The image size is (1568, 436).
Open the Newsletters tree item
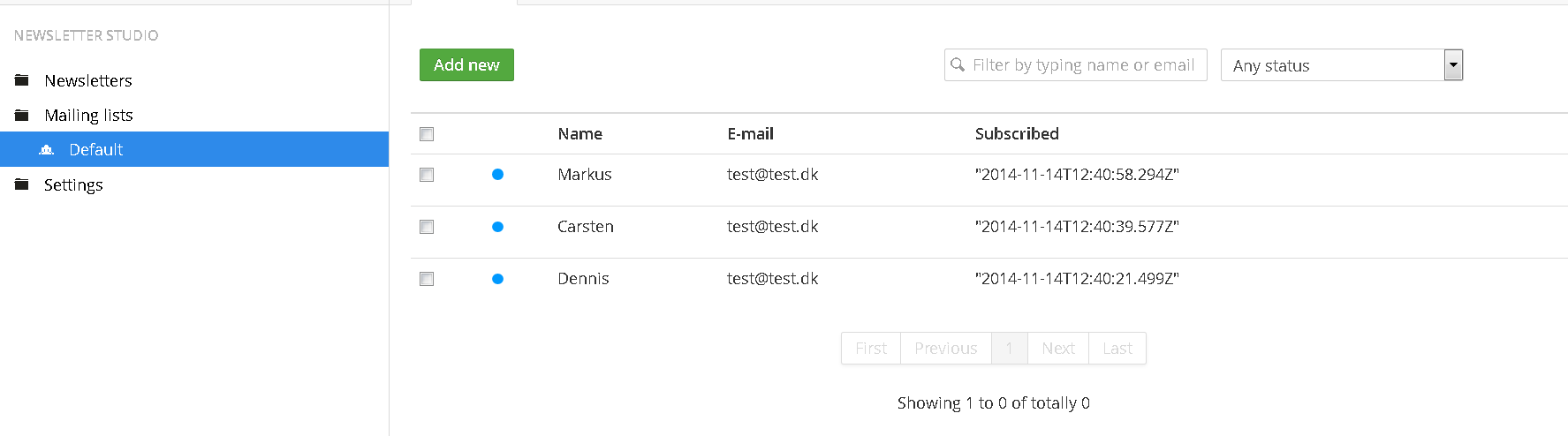coord(88,80)
